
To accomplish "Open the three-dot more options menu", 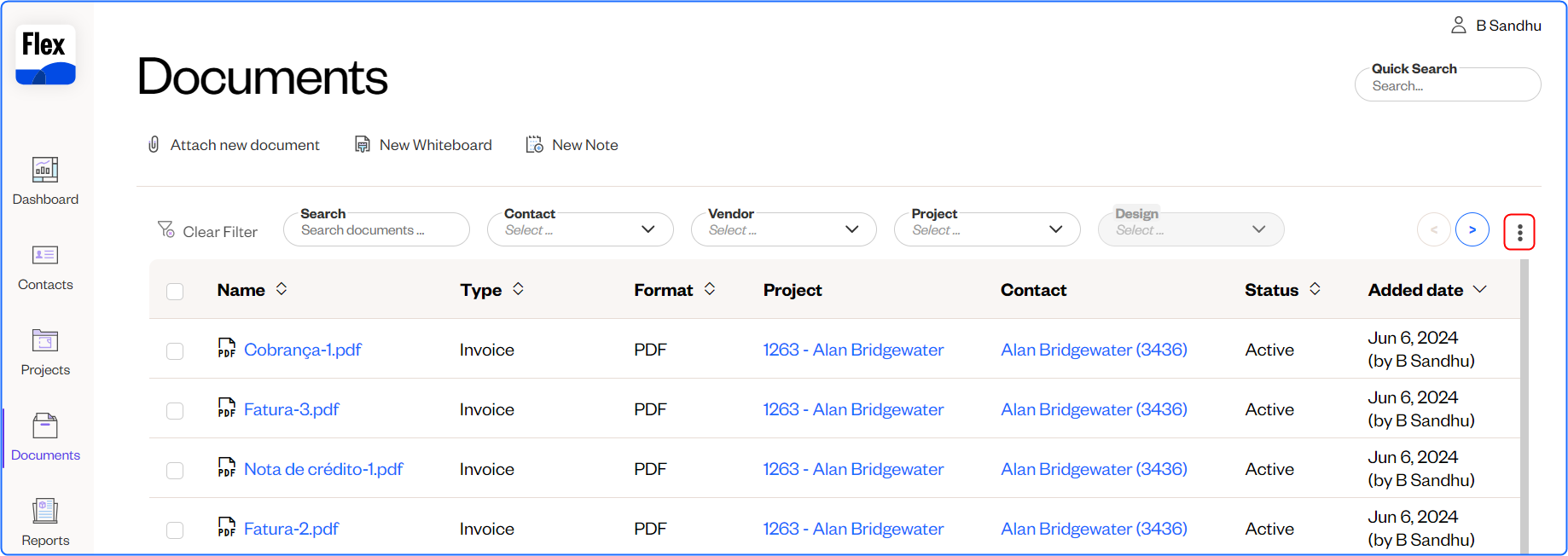I will point(1519,232).
